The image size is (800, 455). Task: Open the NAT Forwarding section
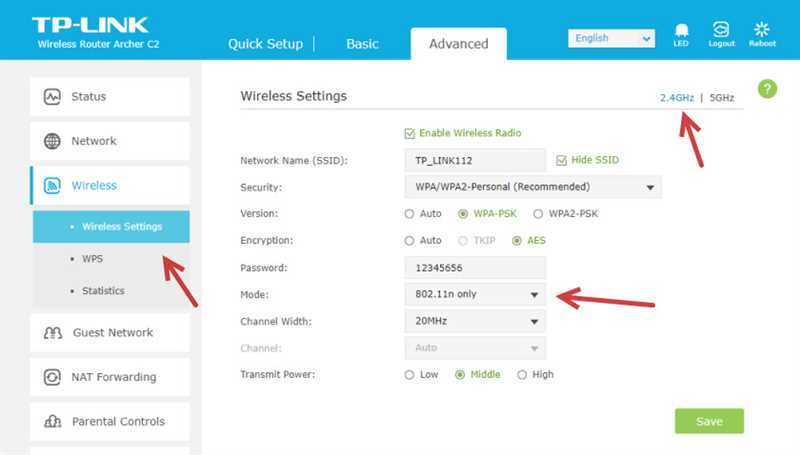[110, 377]
